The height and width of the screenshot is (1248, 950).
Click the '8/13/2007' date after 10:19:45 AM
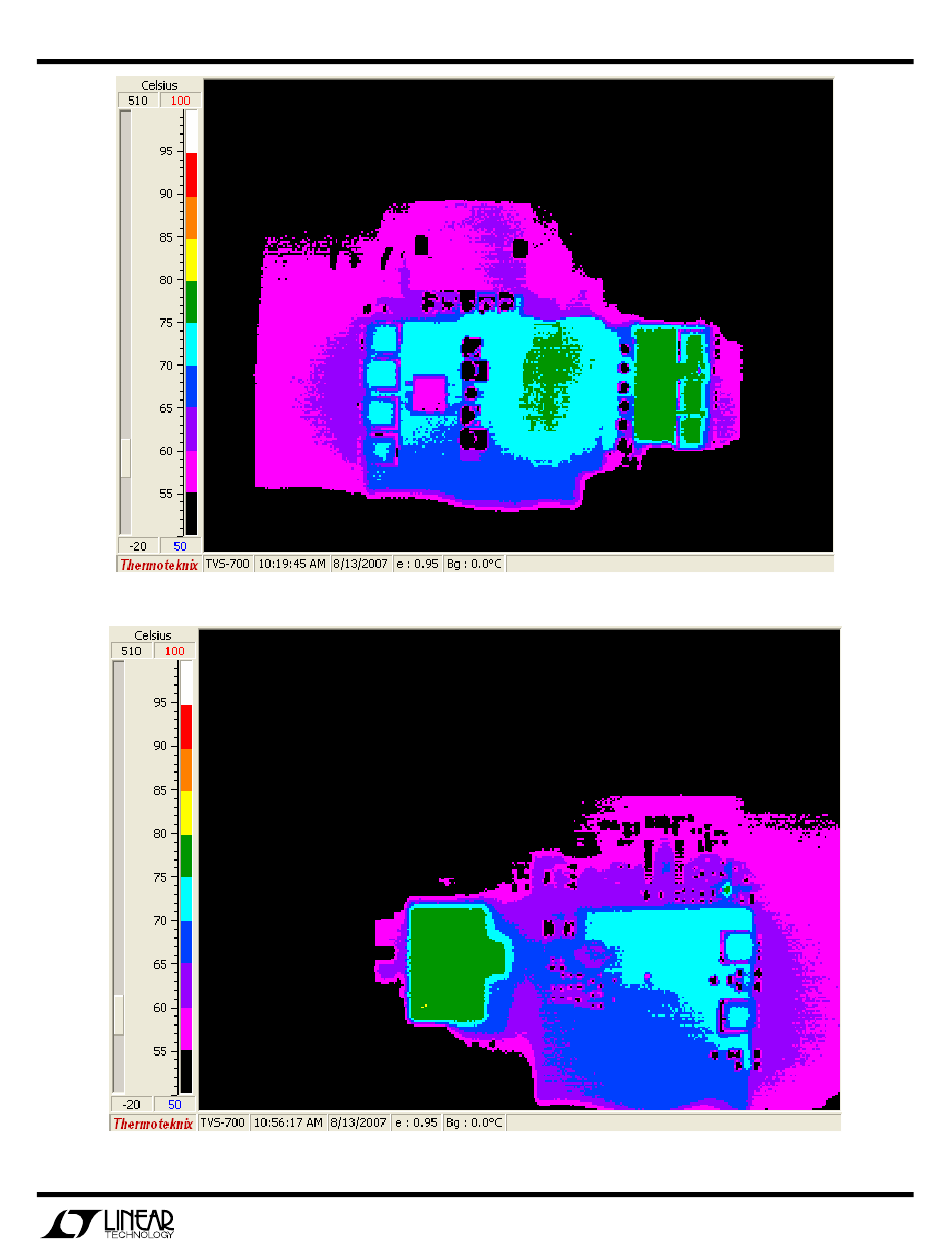pyautogui.click(x=360, y=564)
